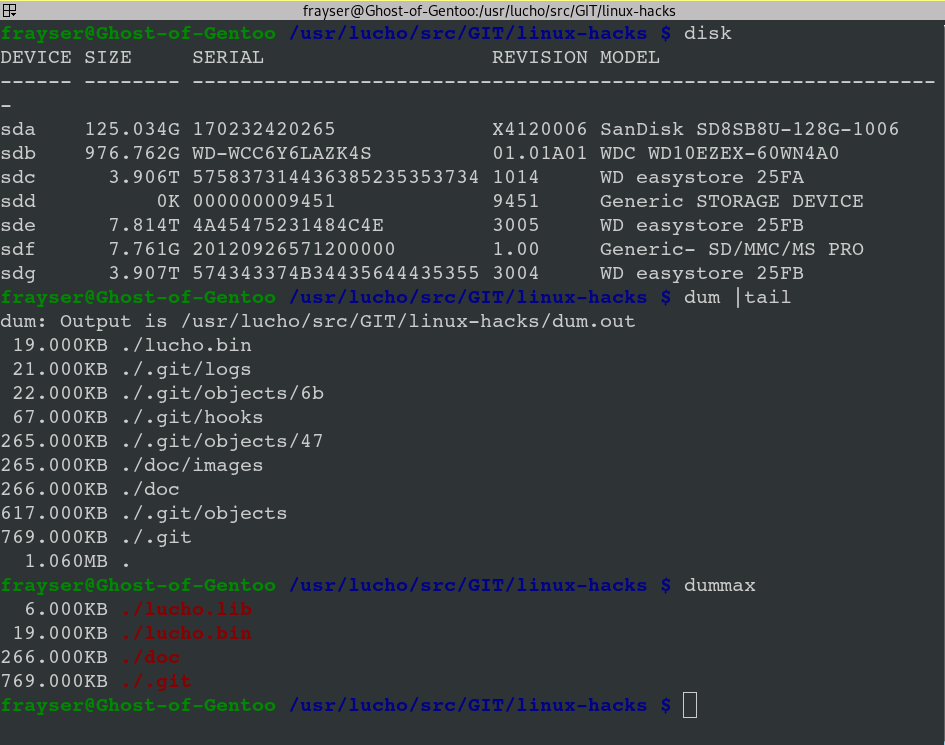Select model 'Generic- SD/MMC/MS PRO'

[x=732, y=249]
